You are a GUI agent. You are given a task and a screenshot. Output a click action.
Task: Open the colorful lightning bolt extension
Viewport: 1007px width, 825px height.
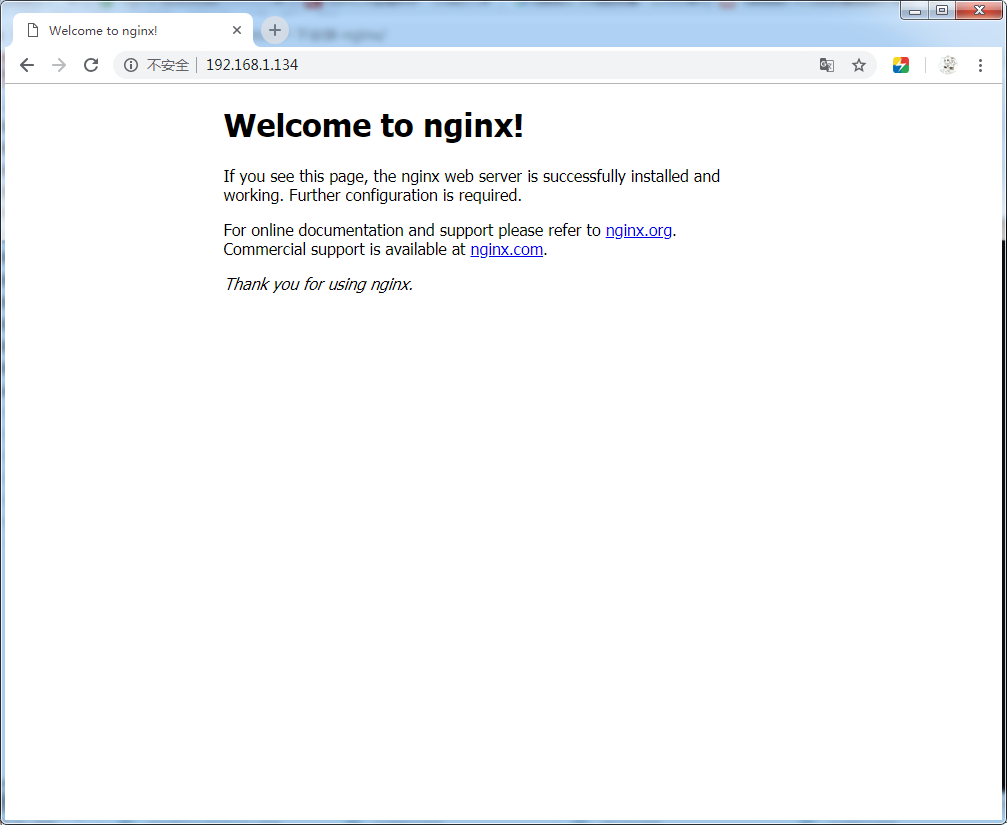(x=901, y=65)
